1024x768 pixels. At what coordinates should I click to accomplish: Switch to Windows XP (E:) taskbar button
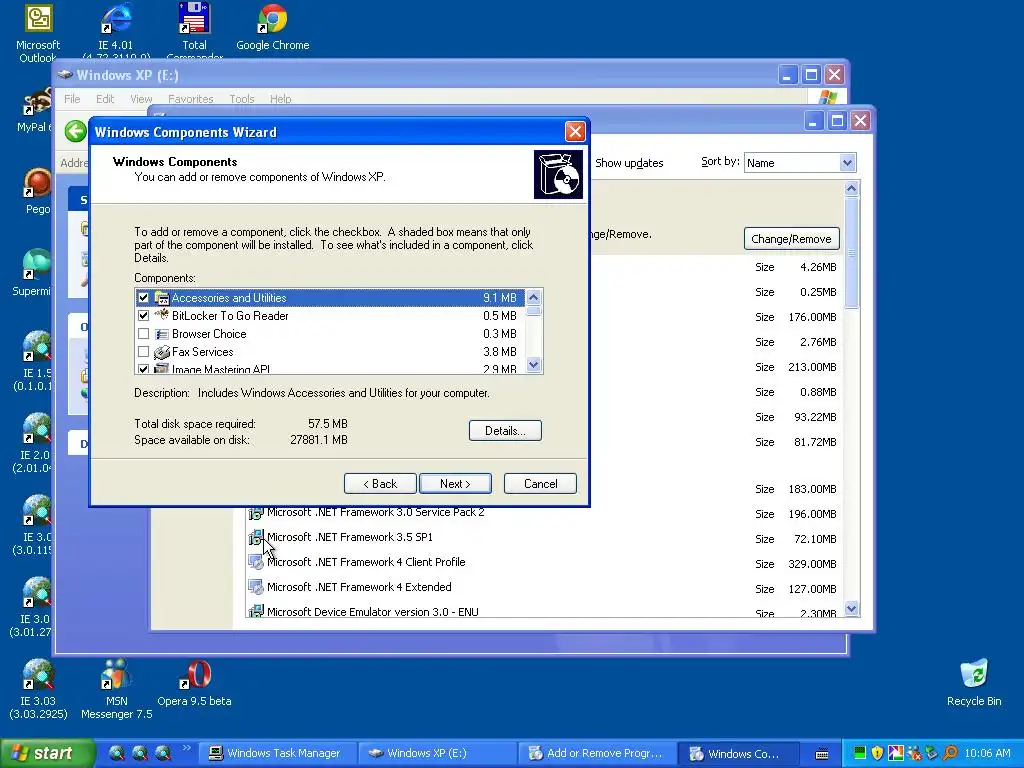436,753
